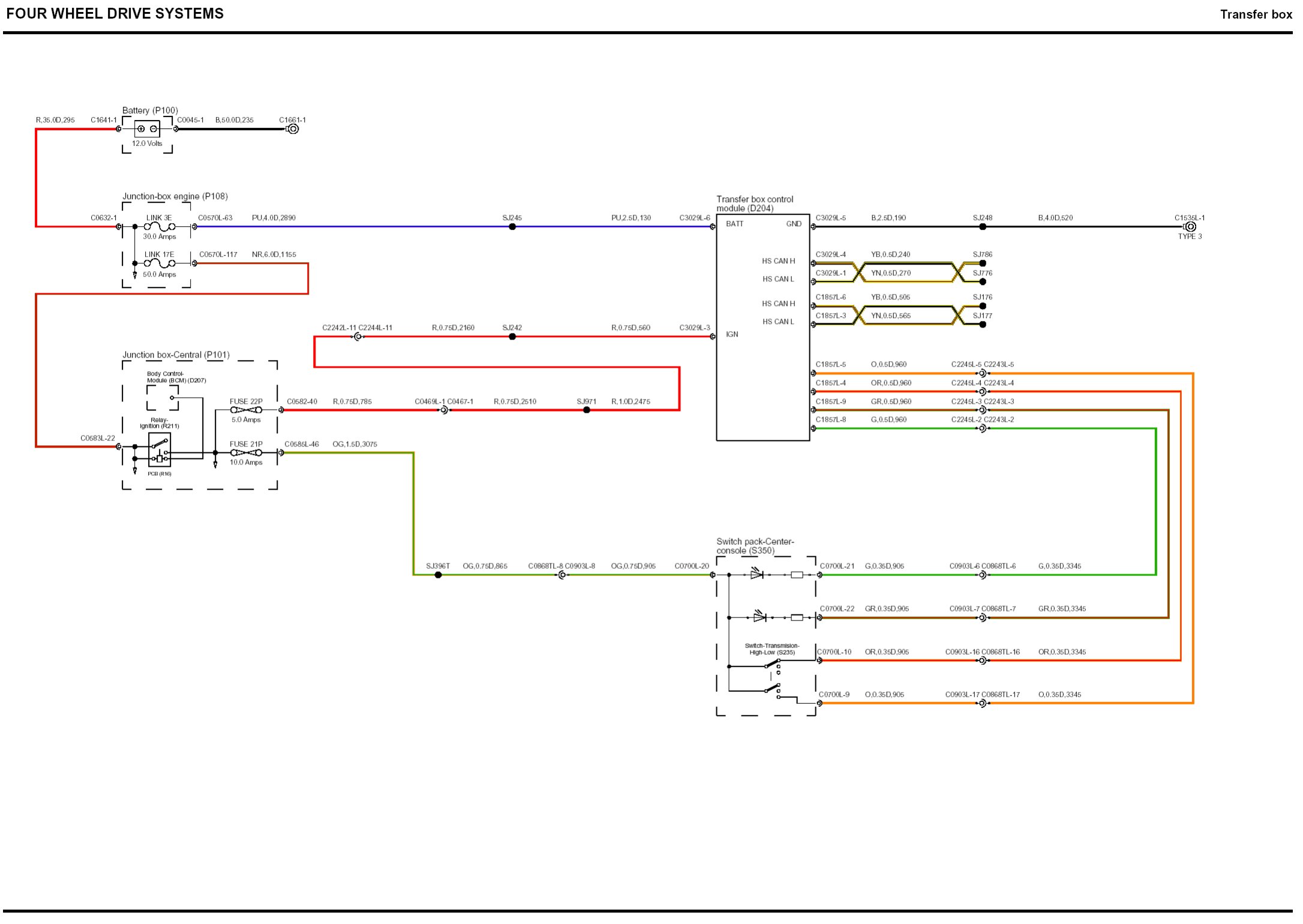Click the Transfer box title text
This screenshot has width=1303, height=924.
(x=1256, y=14)
